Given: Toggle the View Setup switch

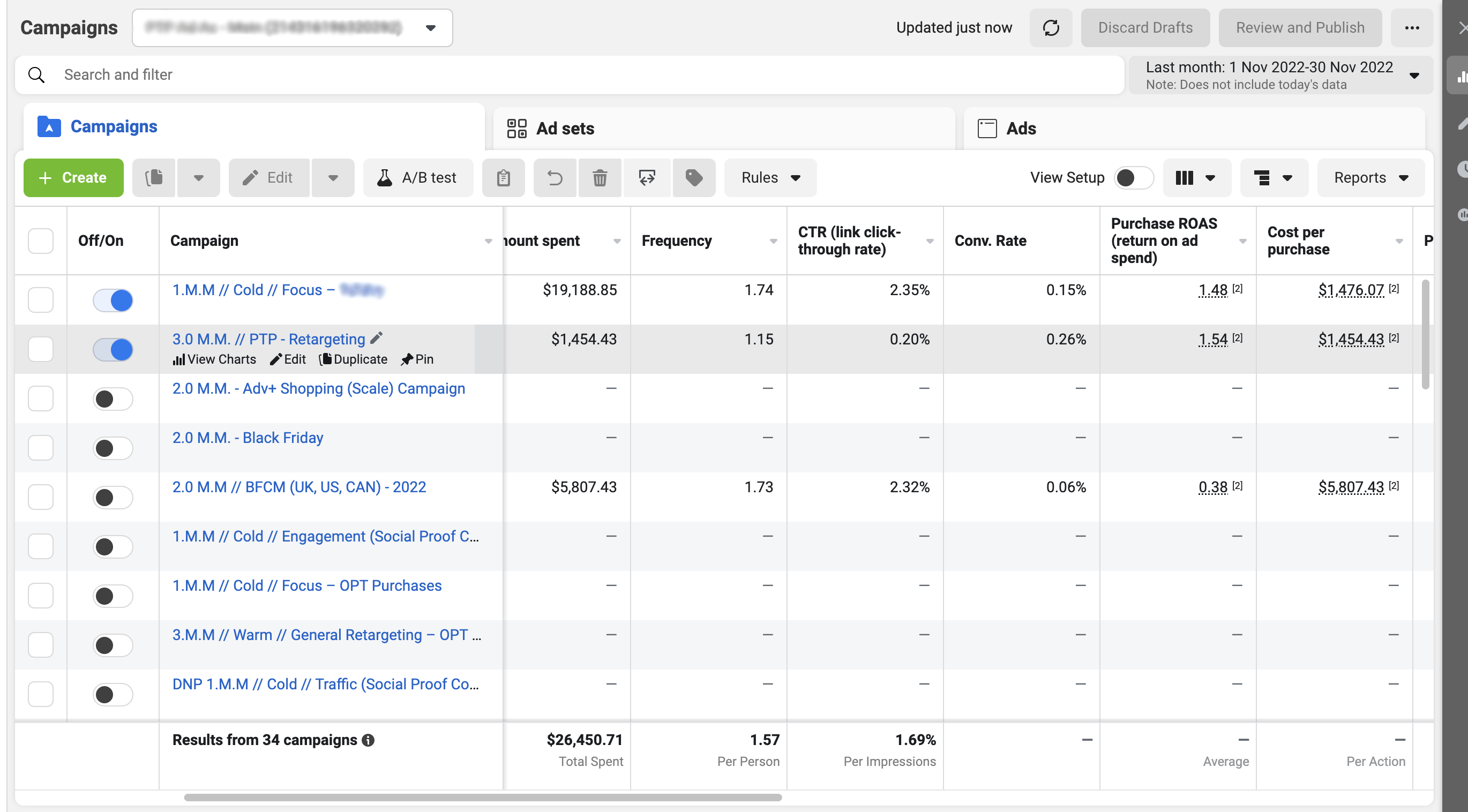Looking at the screenshot, I should pos(1133,178).
